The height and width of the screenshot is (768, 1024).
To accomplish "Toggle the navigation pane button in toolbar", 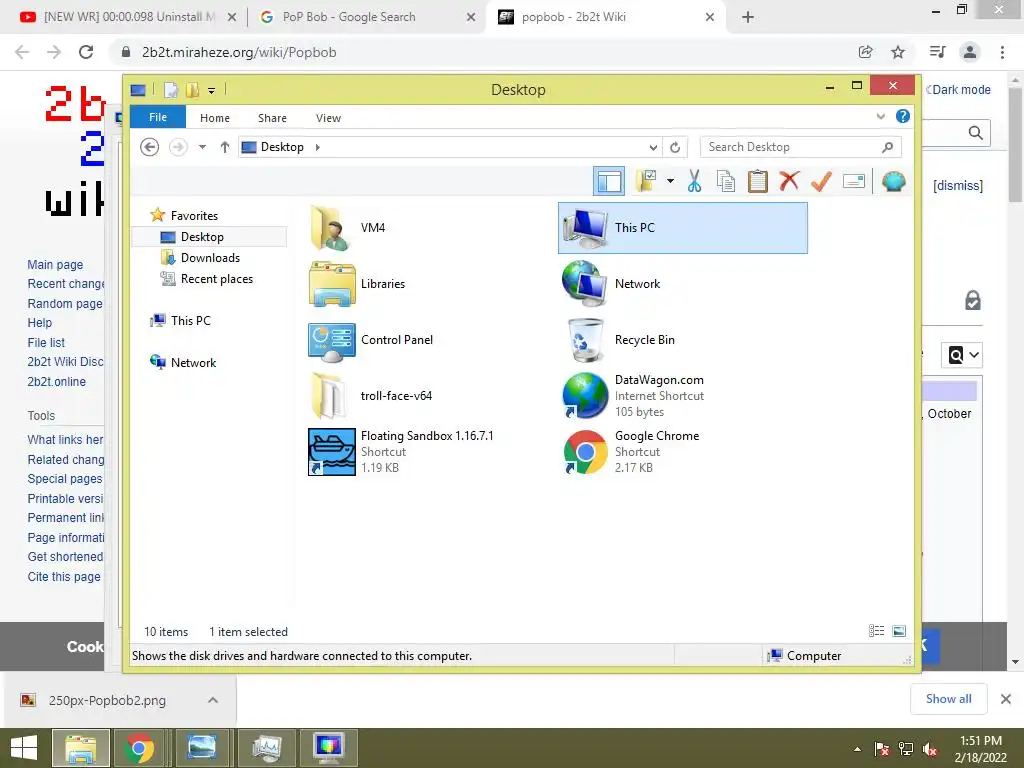I will click(x=609, y=181).
